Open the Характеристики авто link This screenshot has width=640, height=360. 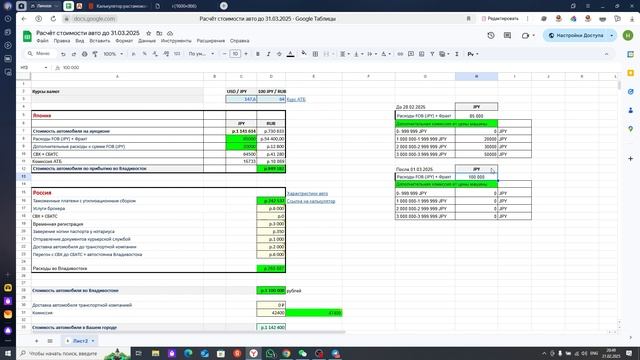click(x=307, y=193)
